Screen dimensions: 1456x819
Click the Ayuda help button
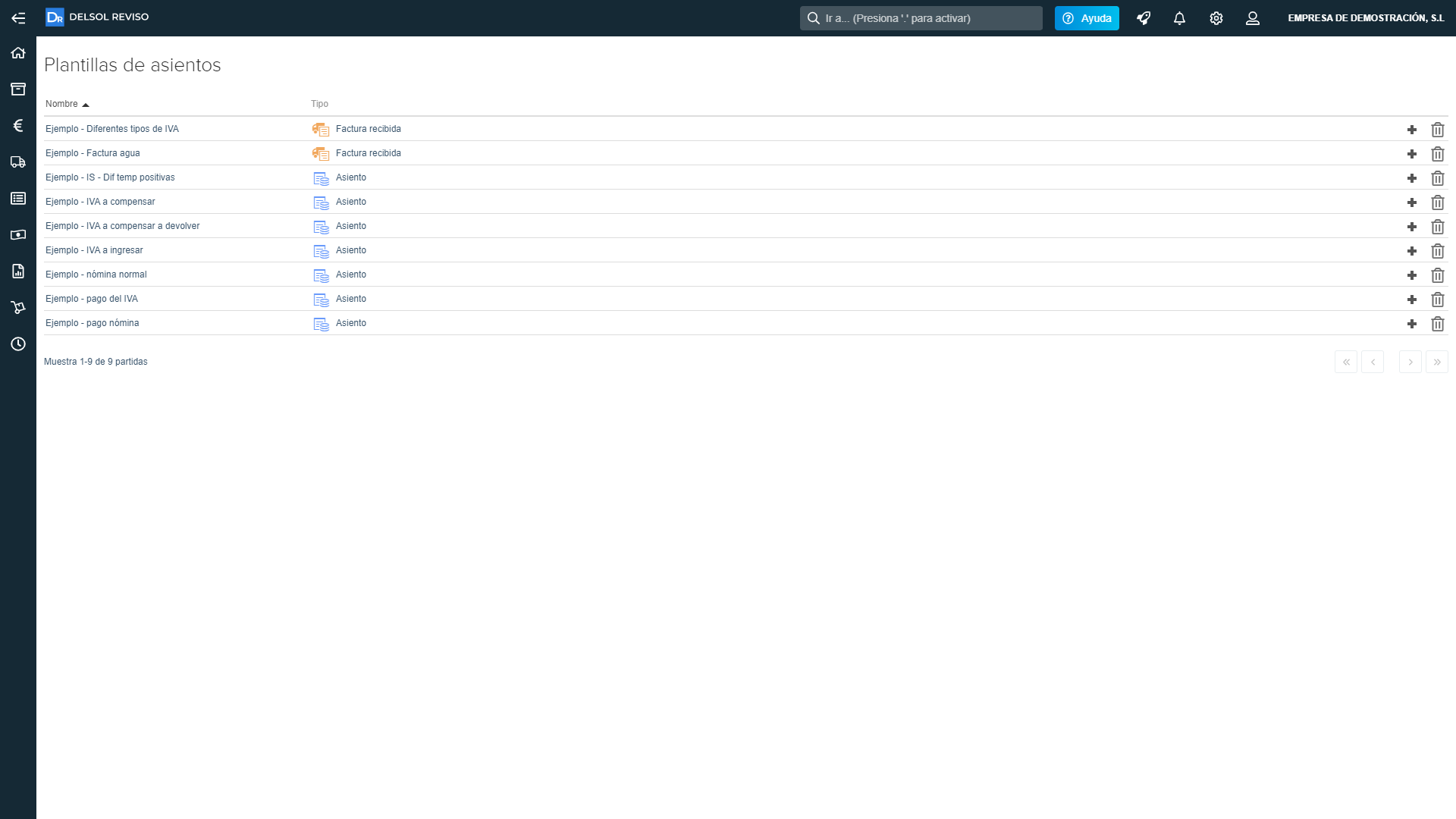coord(1086,18)
